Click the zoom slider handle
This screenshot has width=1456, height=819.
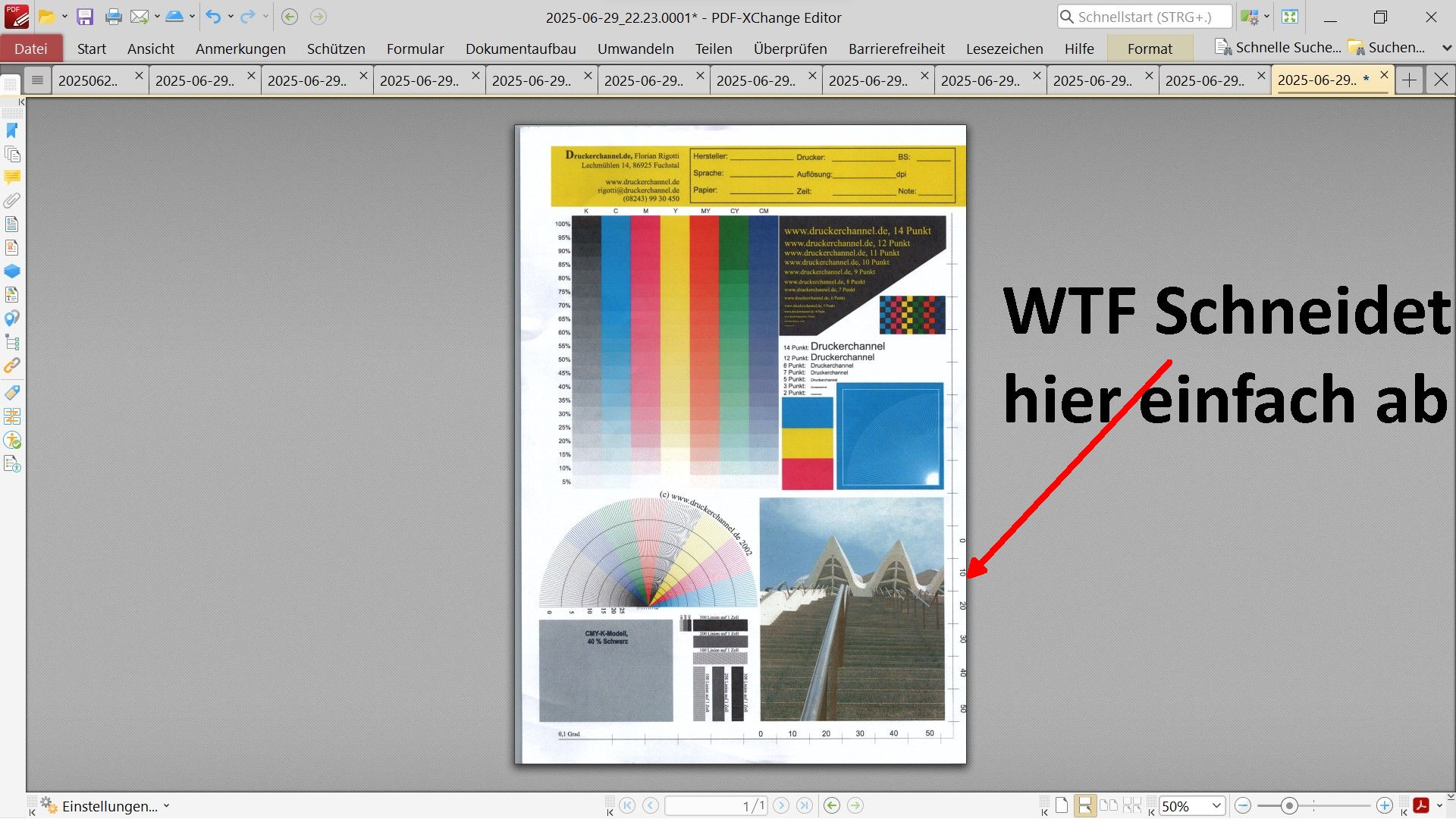1289,805
